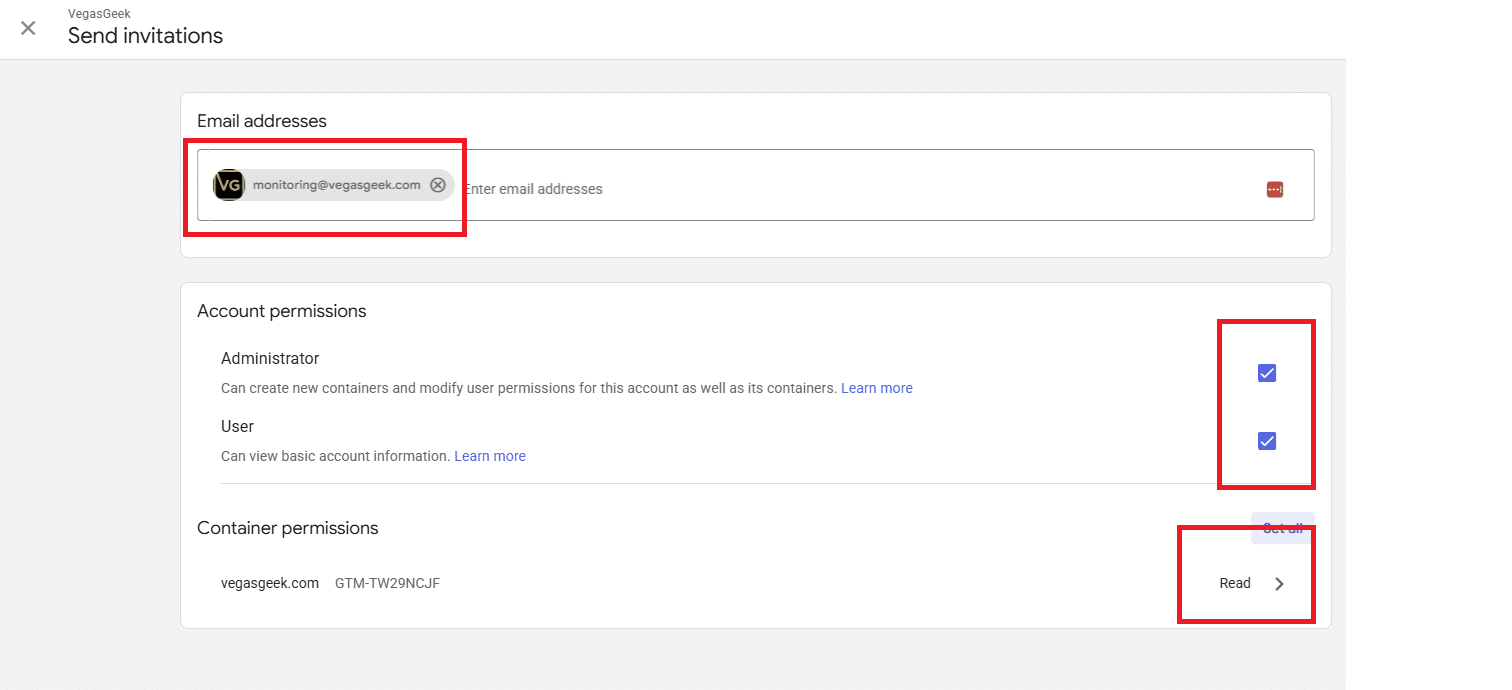The image size is (1512, 690).
Task: Click the VG avatar in the email chip
Action: point(229,185)
